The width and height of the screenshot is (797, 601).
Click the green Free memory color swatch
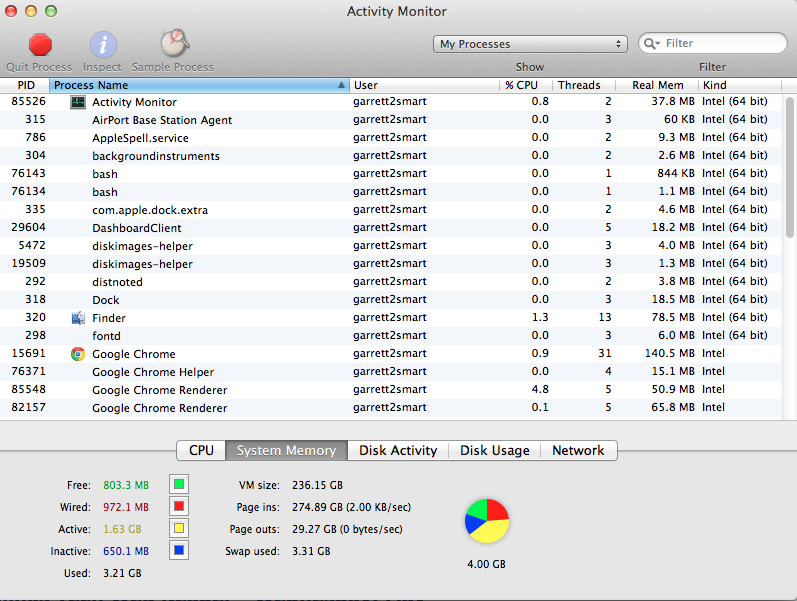point(179,484)
